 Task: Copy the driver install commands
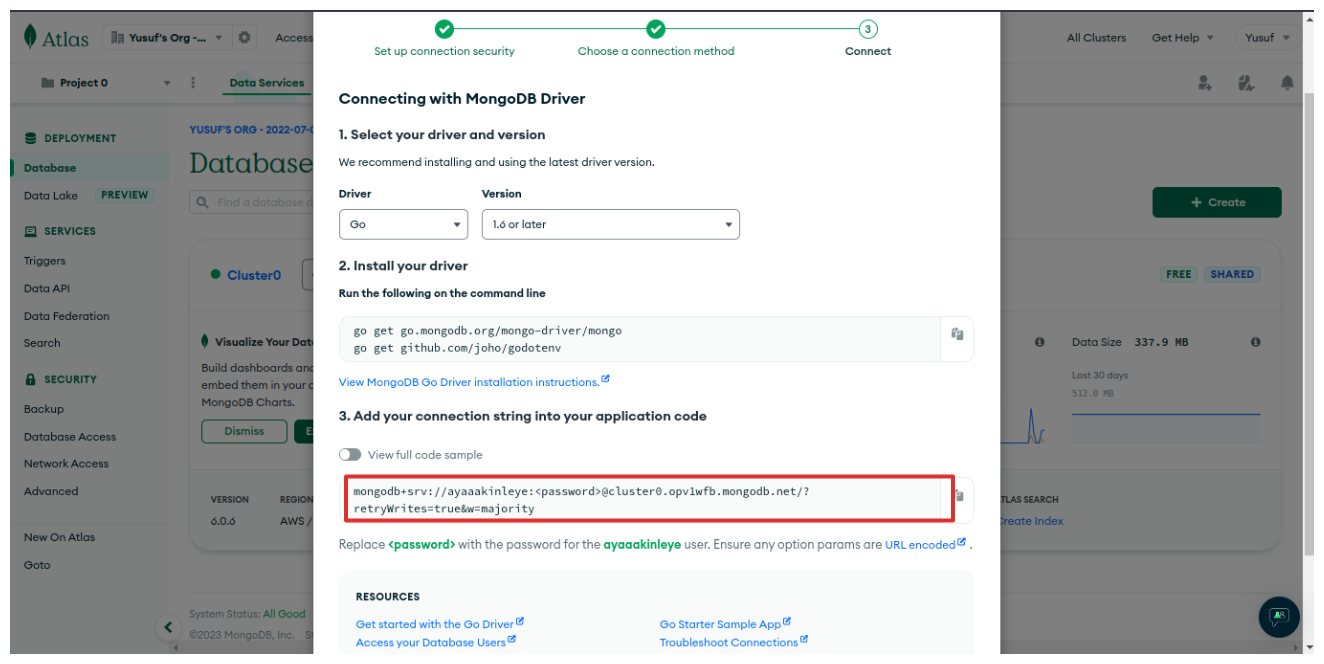click(x=957, y=334)
